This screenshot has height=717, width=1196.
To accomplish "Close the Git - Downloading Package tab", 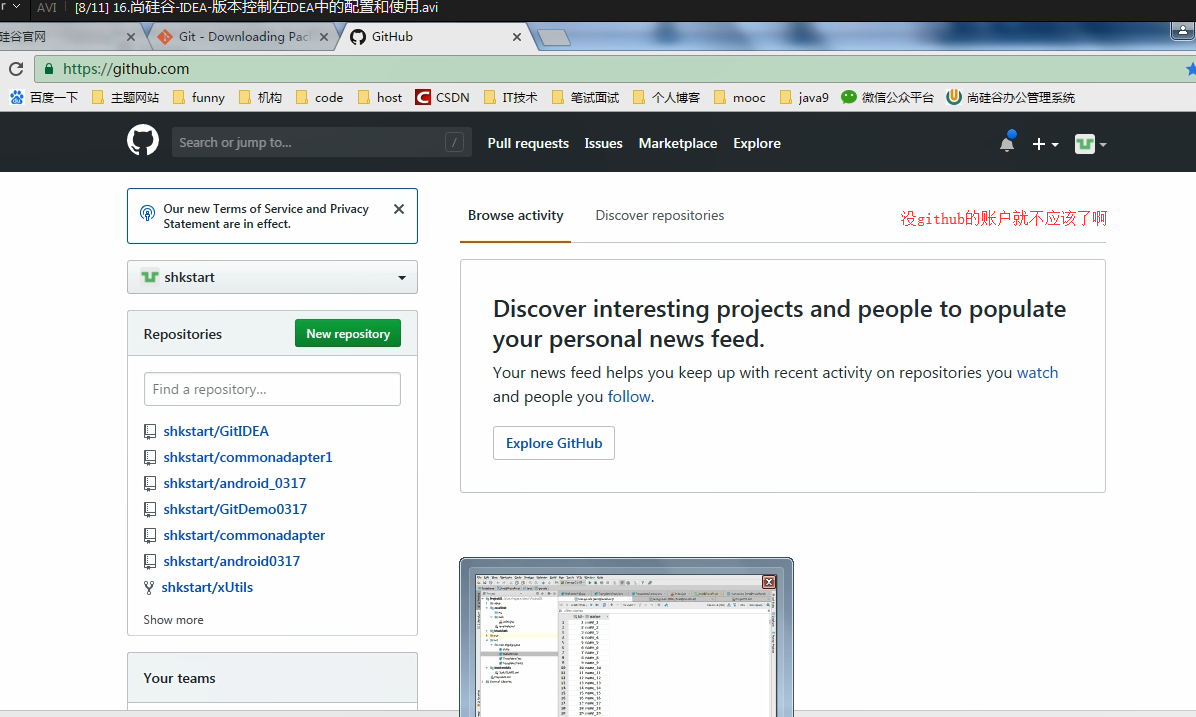I will [x=324, y=37].
